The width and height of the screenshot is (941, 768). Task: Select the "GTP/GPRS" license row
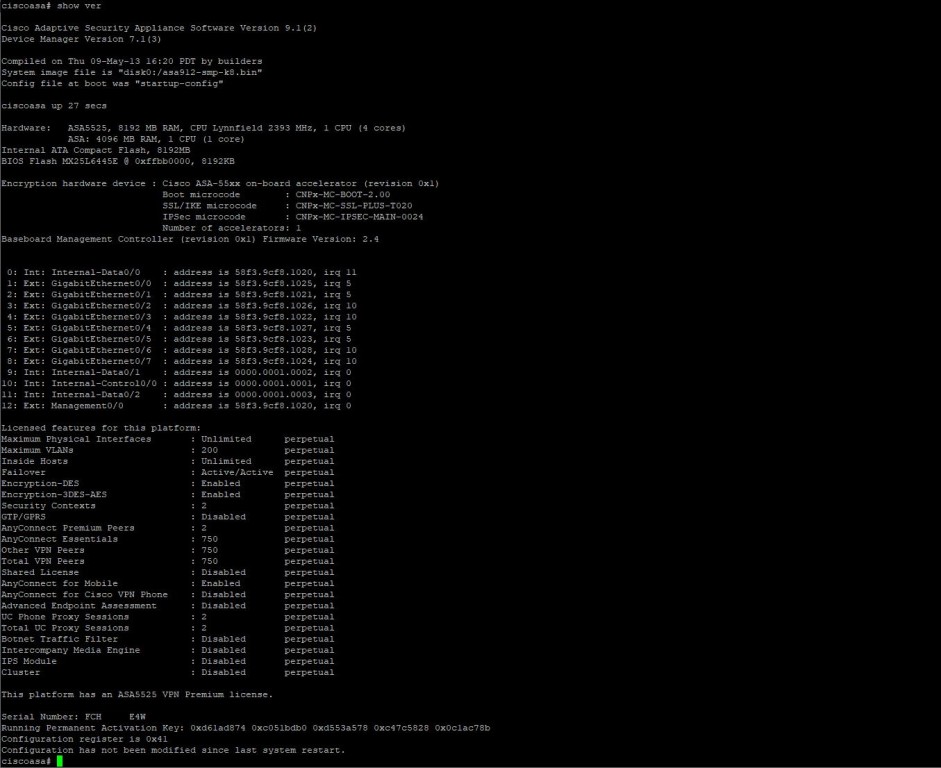(168, 517)
